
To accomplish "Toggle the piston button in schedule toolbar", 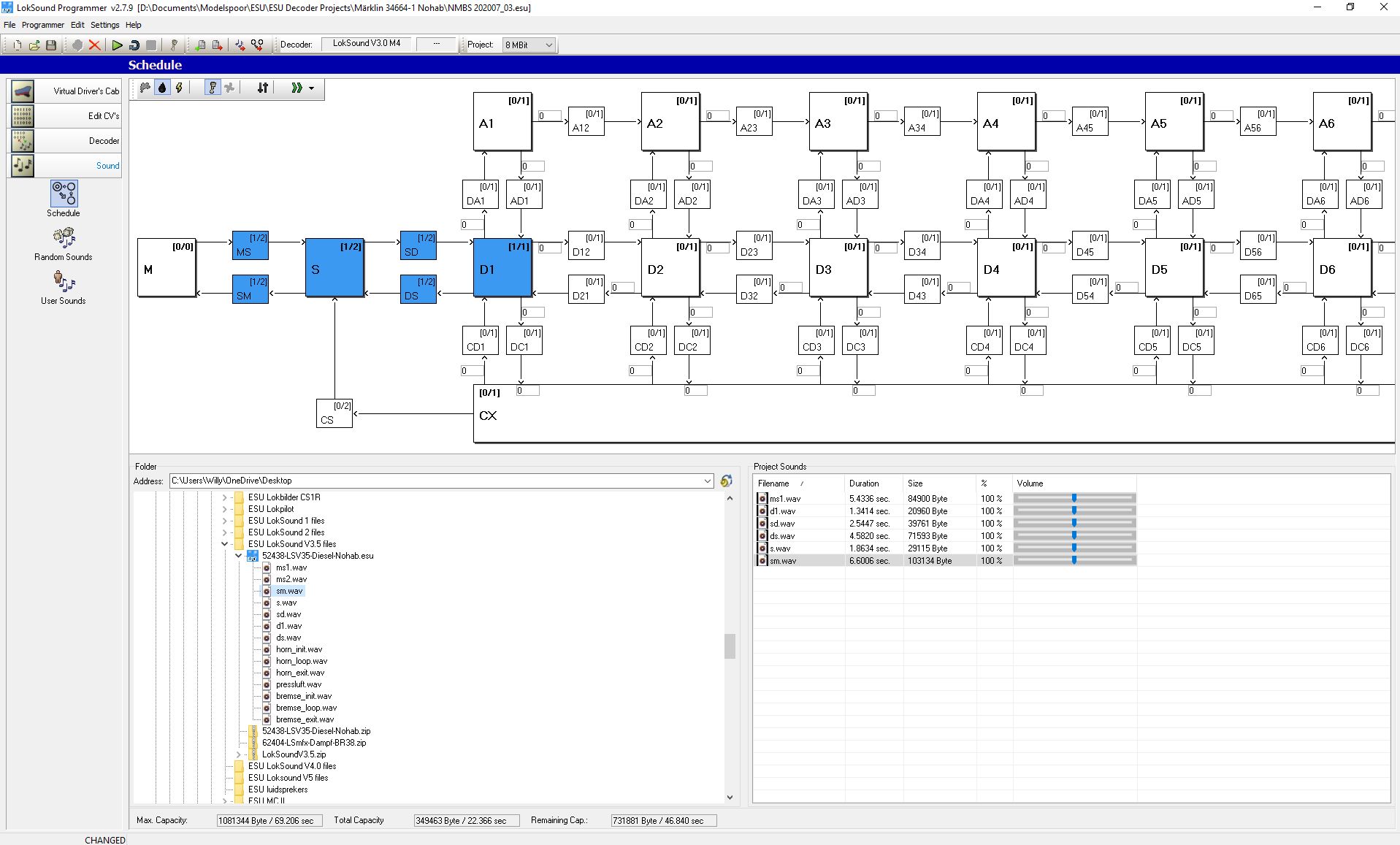I will (213, 88).
